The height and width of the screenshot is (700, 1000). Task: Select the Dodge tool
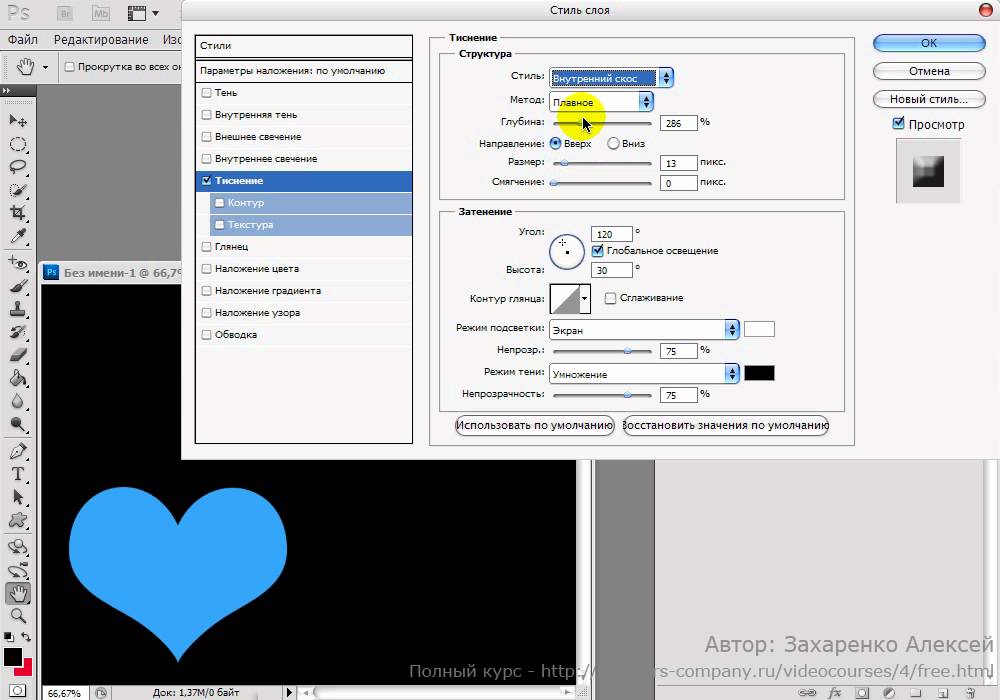tap(18, 425)
